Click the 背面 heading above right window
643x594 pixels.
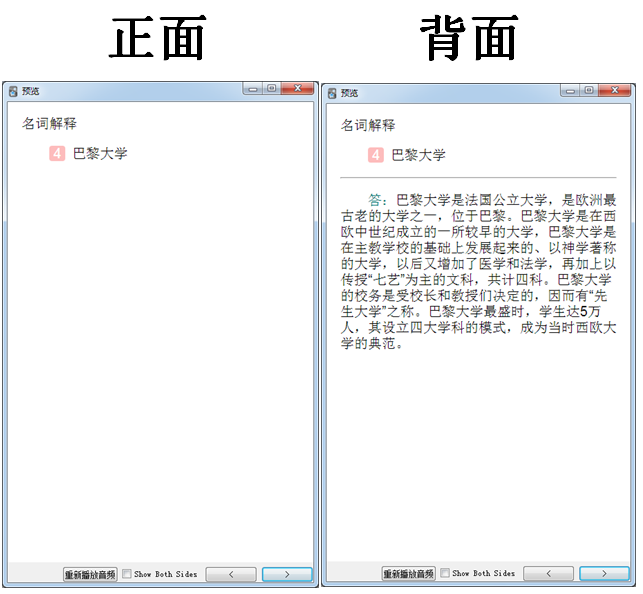(470, 38)
